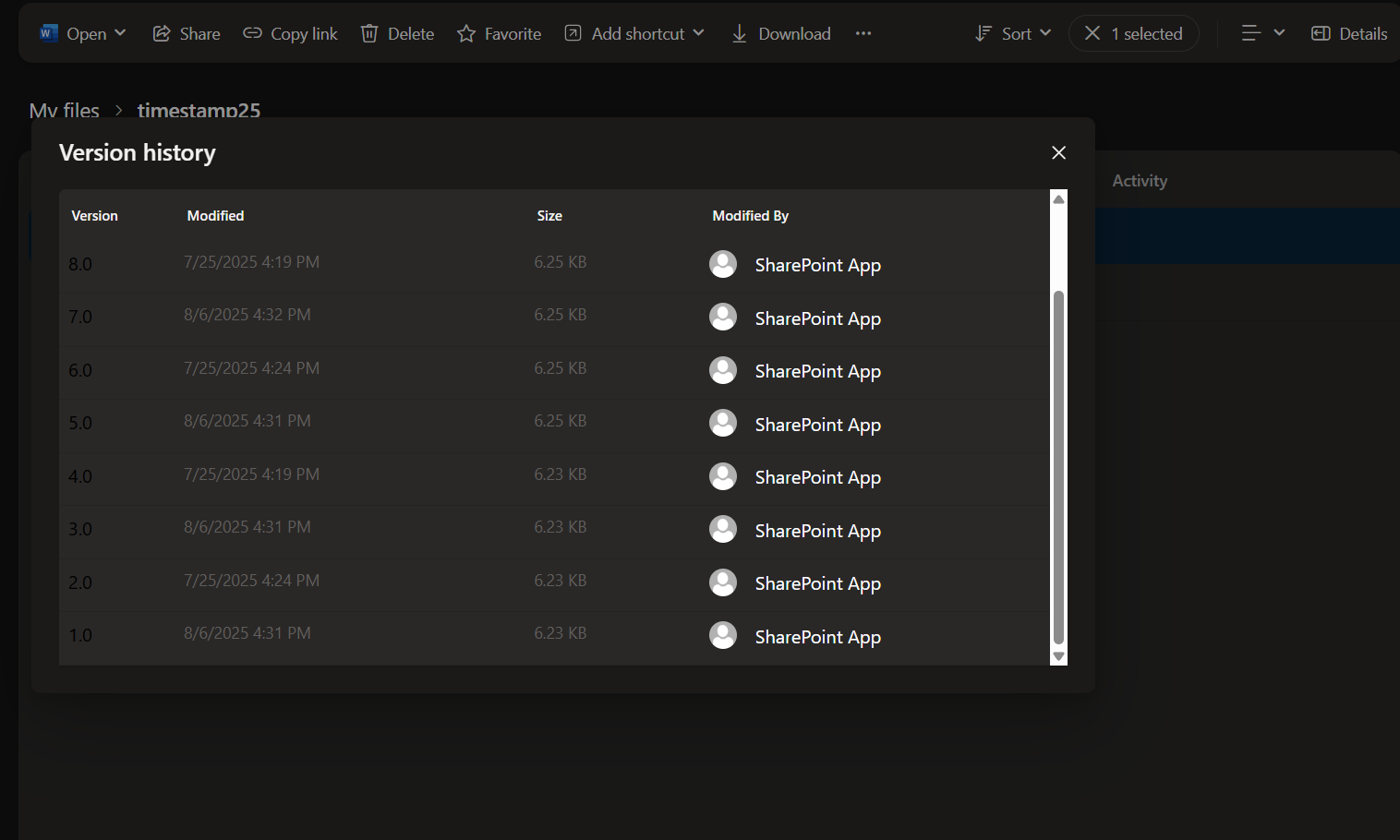Screen dimensions: 1400x840
Task: Click SharePoint App name in version 2.0 row
Action: [818, 583]
